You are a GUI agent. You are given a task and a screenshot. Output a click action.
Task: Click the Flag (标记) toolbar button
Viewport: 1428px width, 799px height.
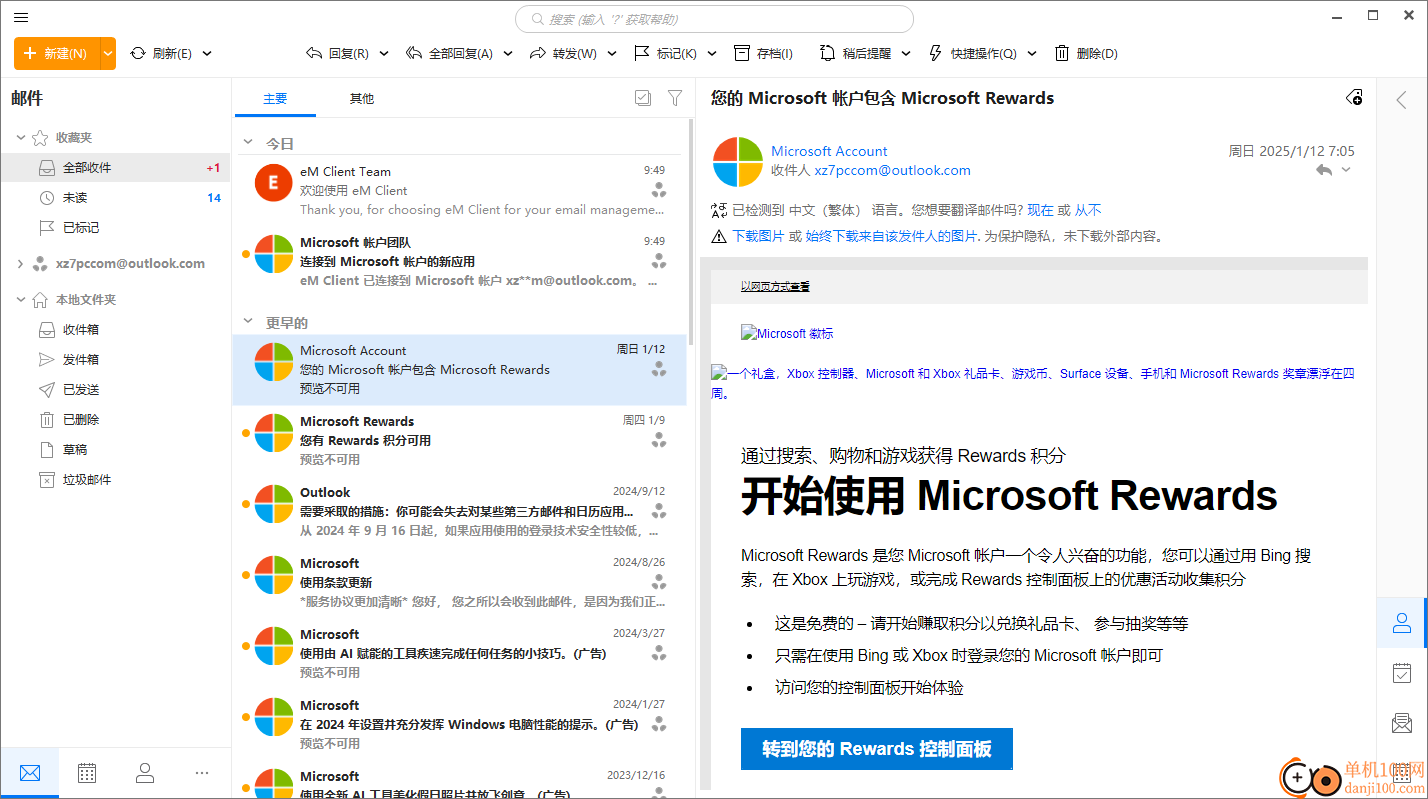click(x=665, y=53)
